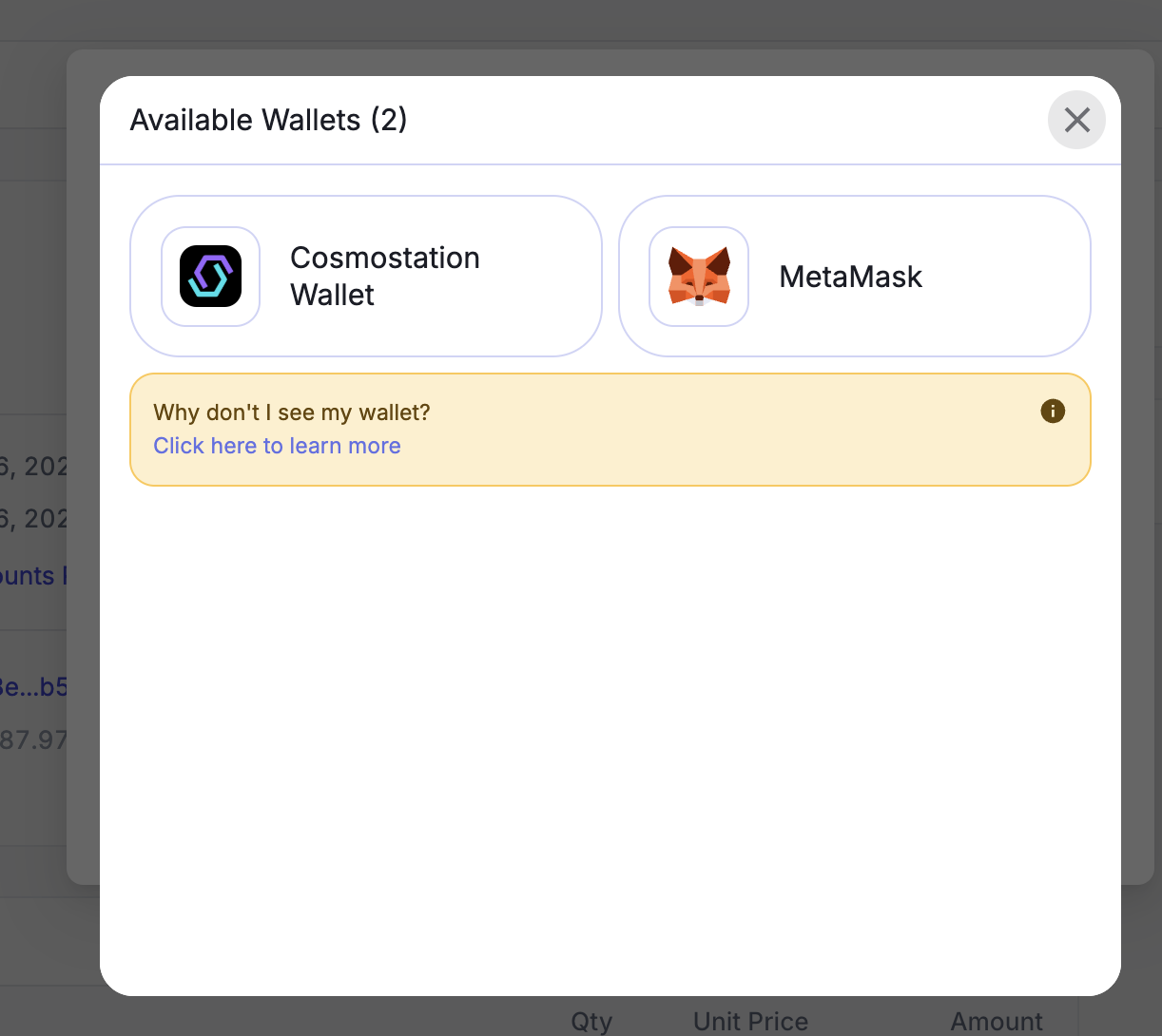The image size is (1162, 1036).
Task: Click the upper partially hidden date text
Action: [33, 467]
